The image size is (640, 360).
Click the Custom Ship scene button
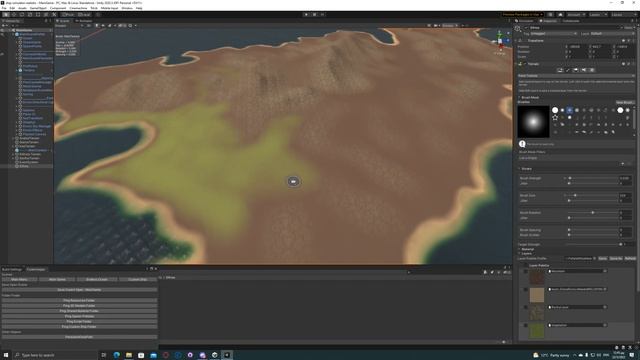(x=138, y=280)
